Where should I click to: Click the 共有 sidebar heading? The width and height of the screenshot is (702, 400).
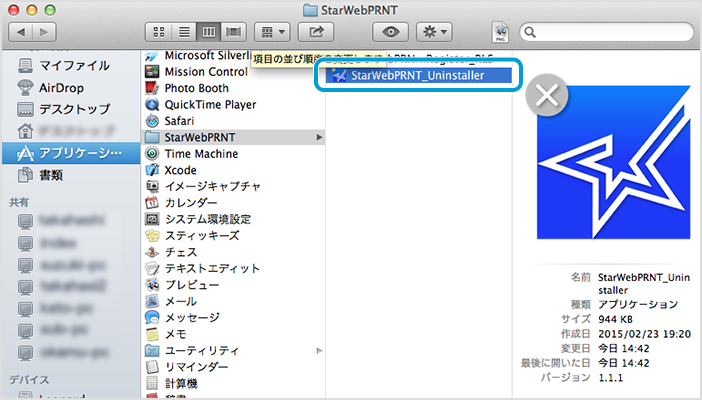click(x=19, y=202)
